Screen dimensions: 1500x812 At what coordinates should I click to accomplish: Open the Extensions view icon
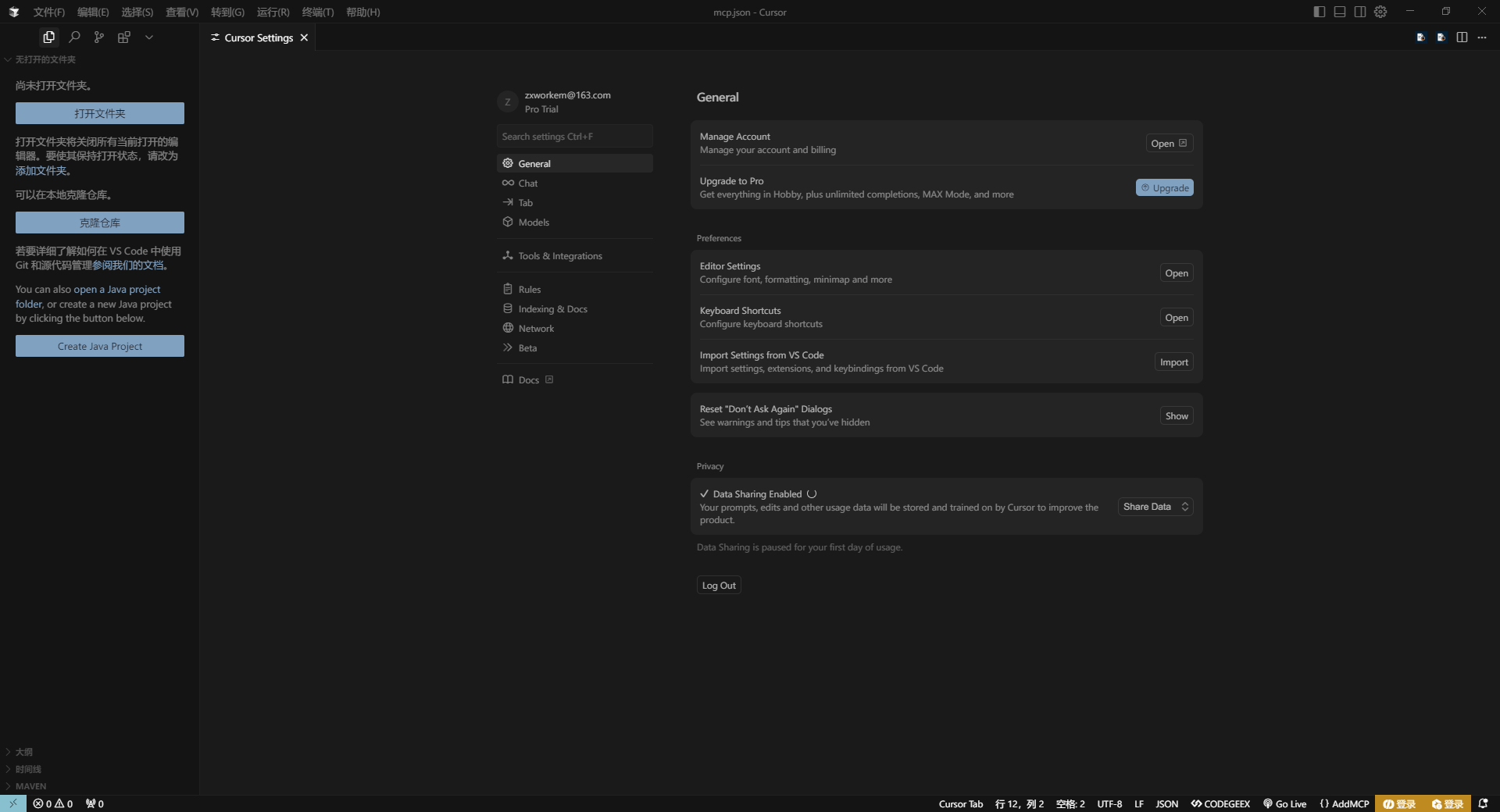[124, 37]
